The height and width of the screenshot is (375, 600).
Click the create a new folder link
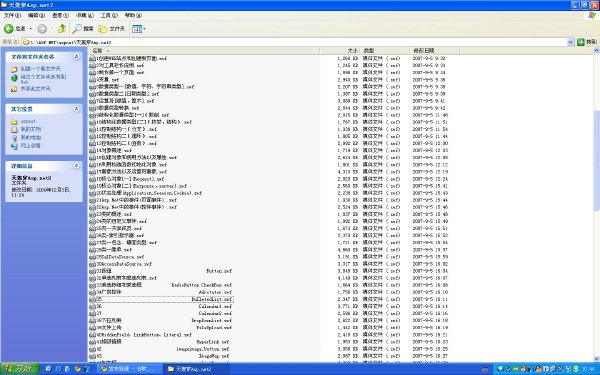[41, 69]
